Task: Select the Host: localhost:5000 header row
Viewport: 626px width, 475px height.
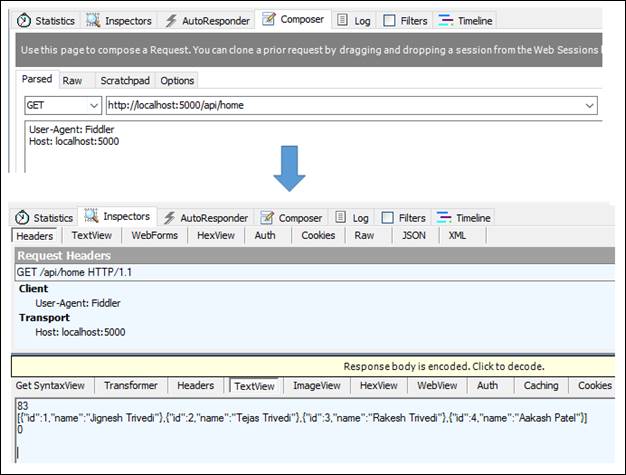Action: pyautogui.click(x=80, y=332)
